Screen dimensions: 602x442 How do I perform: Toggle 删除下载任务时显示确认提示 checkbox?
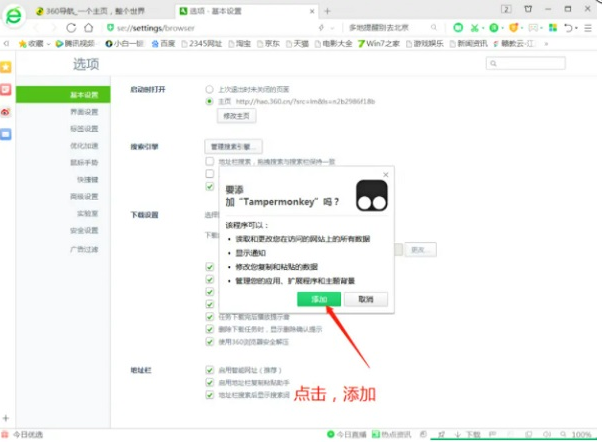click(210, 329)
